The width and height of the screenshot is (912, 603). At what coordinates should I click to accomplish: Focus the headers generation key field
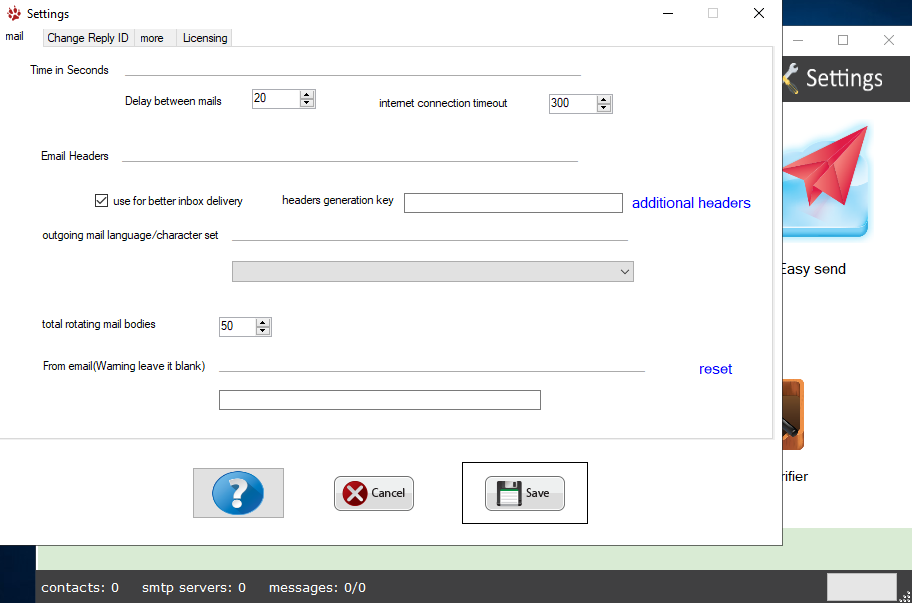coord(513,203)
